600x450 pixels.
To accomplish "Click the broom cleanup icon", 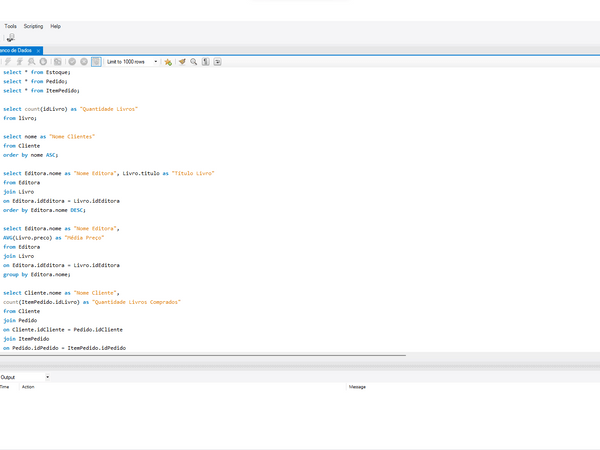I will click(181, 61).
